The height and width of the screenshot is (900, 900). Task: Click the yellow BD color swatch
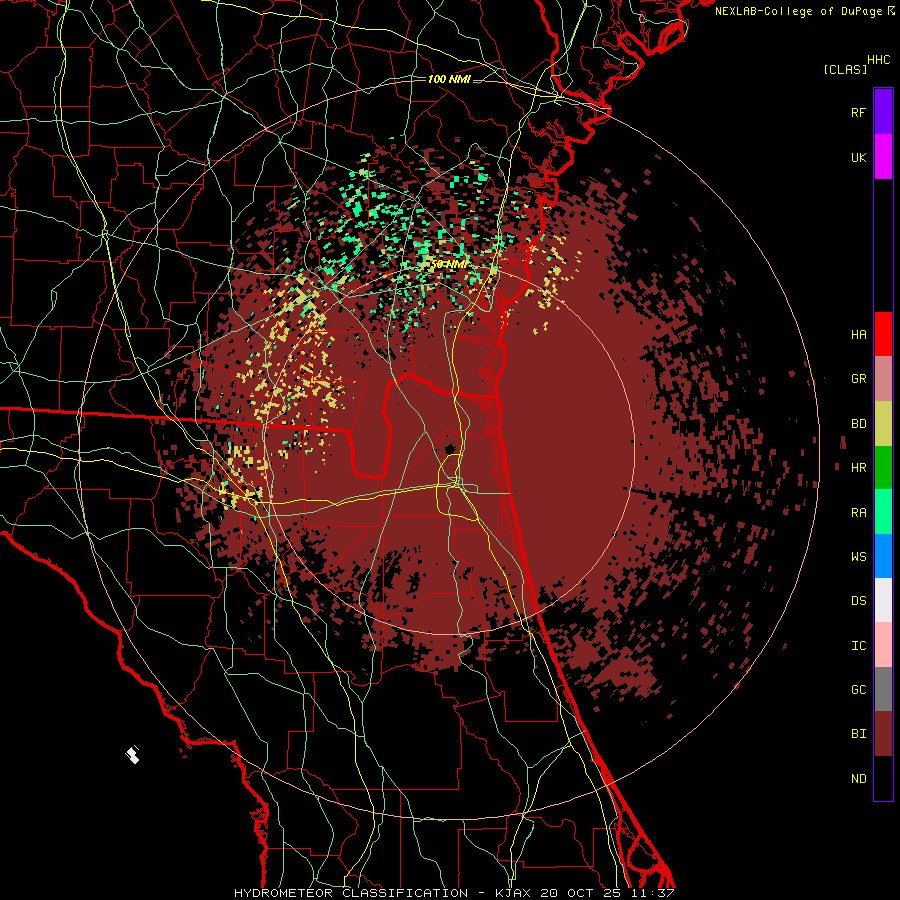pyautogui.click(x=883, y=424)
